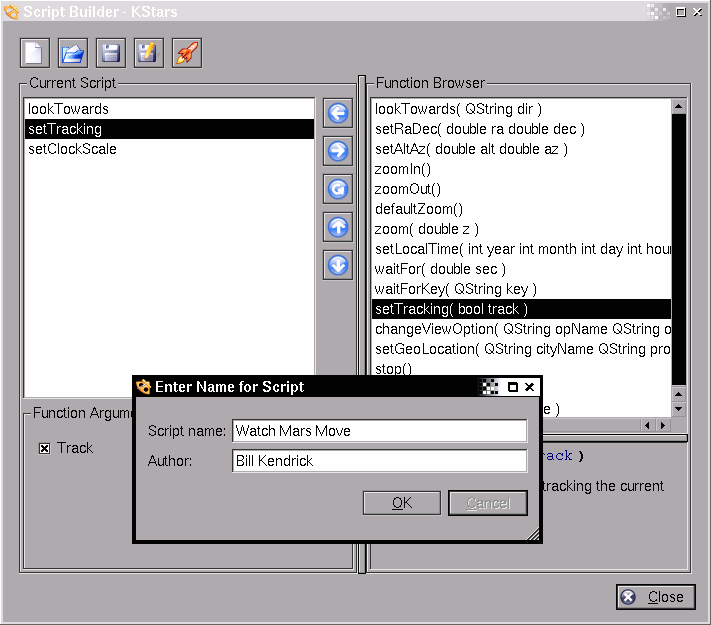The width and height of the screenshot is (711, 625).
Task: Toggle the Track checkbox
Action: coord(44,448)
